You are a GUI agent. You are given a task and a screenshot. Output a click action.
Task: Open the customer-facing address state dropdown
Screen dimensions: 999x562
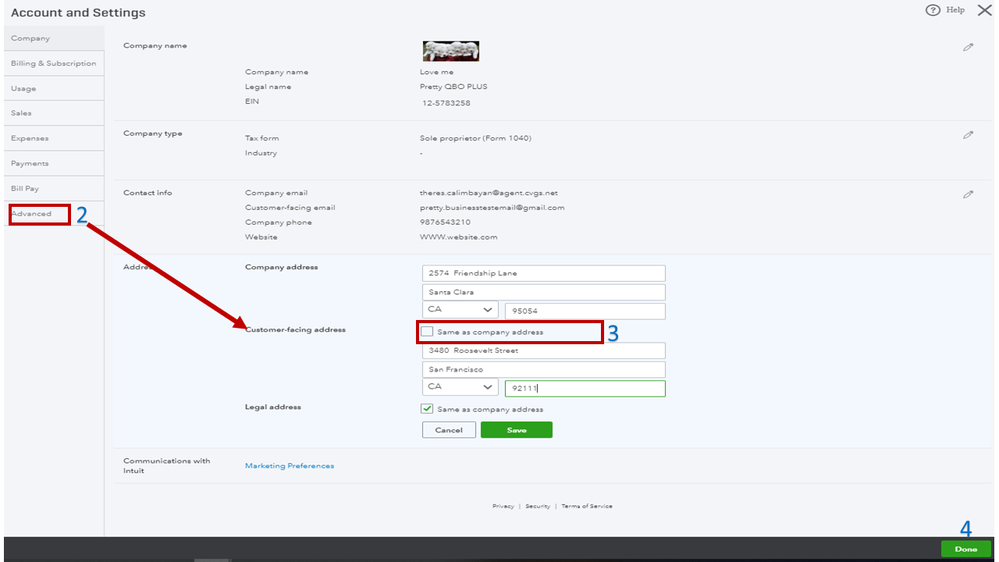[460, 387]
